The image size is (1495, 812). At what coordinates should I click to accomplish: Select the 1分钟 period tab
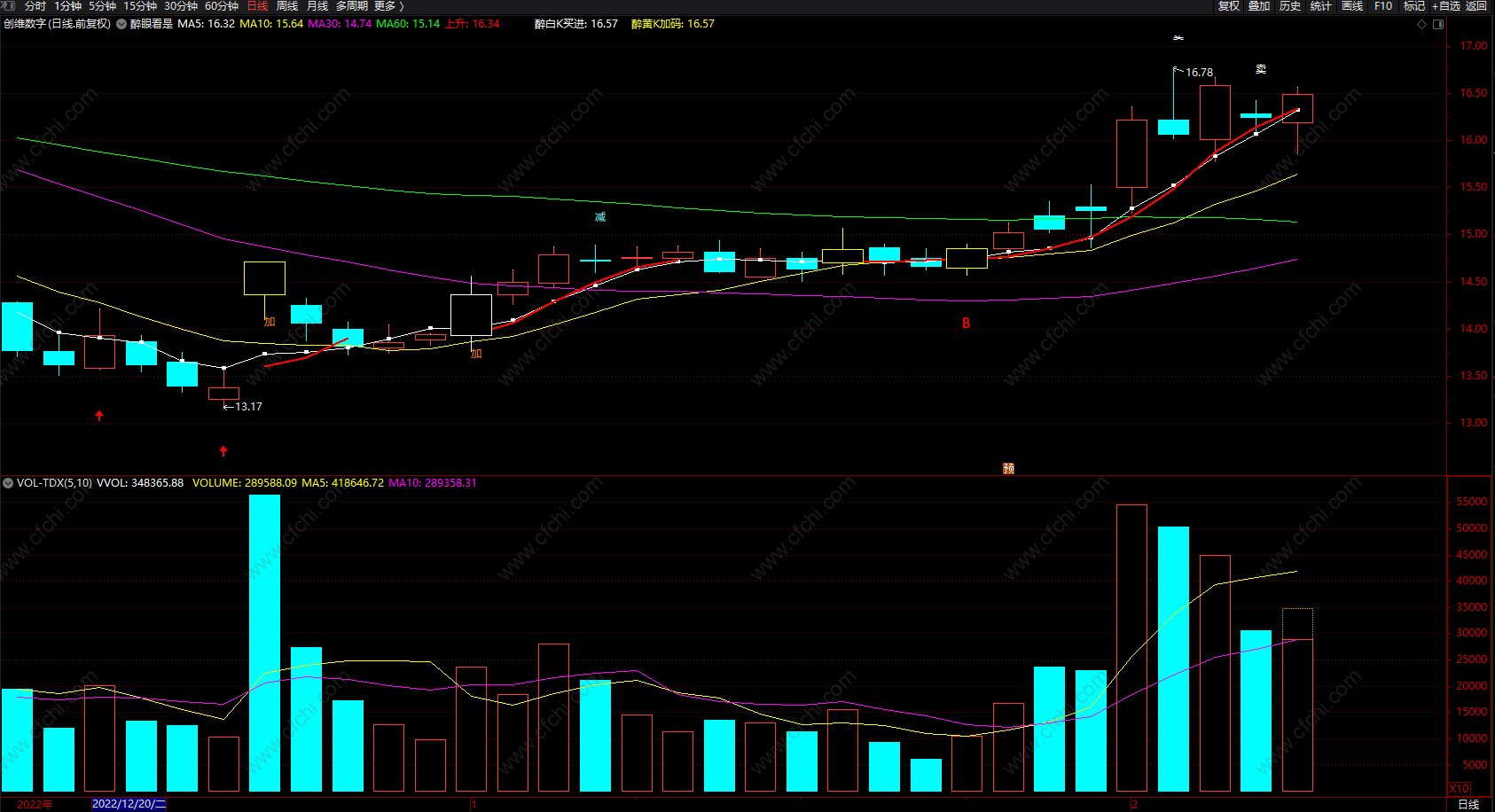[67, 6]
